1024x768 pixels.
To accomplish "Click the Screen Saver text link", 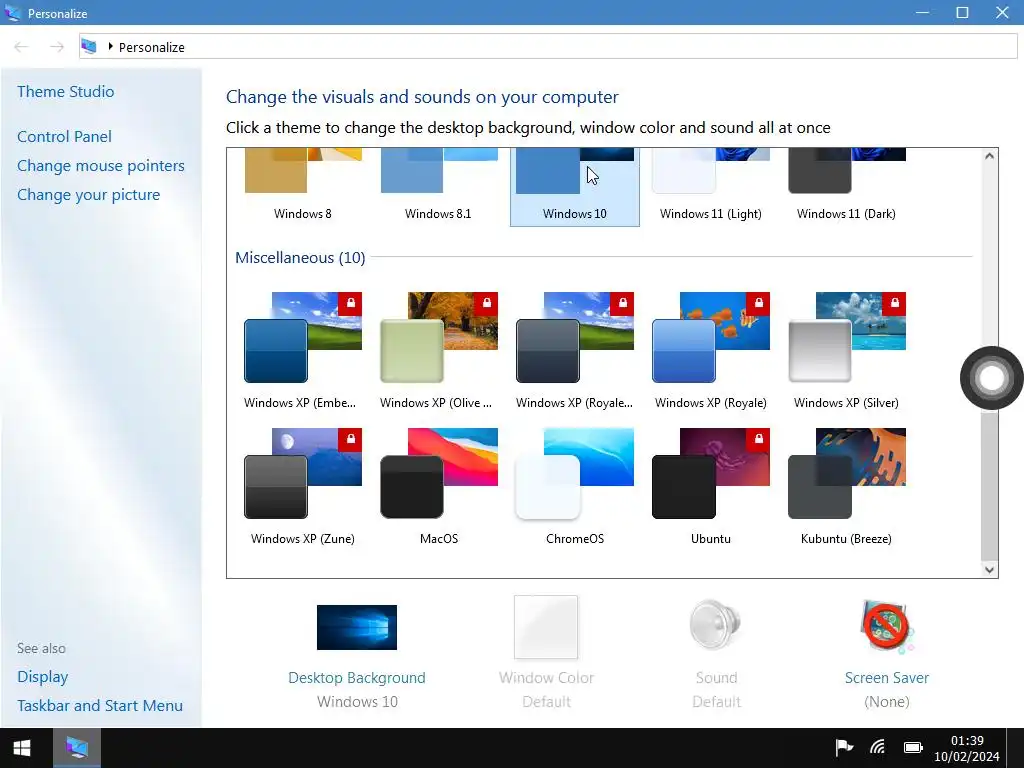I will point(887,678).
